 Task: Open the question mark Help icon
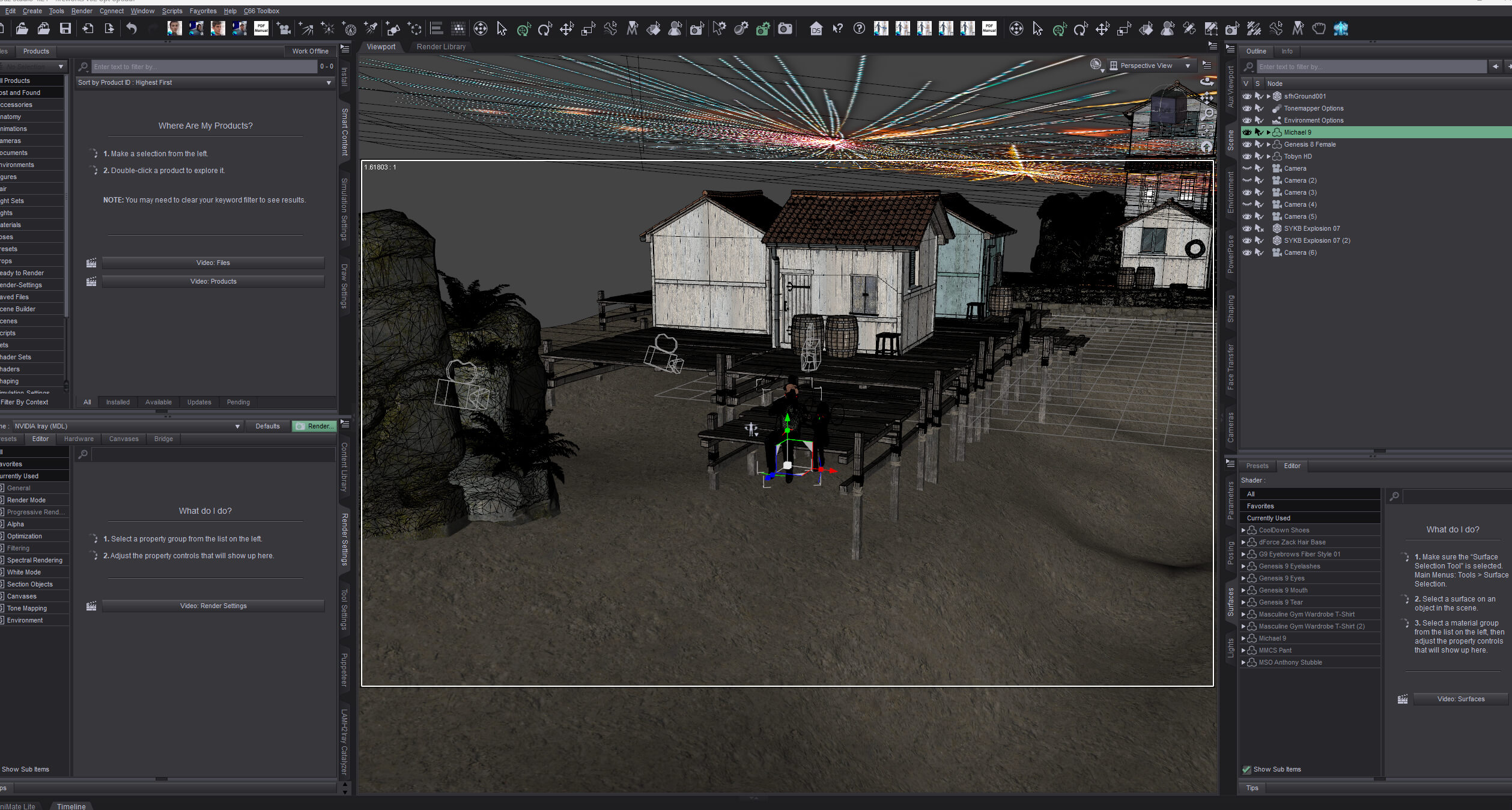coord(859,28)
